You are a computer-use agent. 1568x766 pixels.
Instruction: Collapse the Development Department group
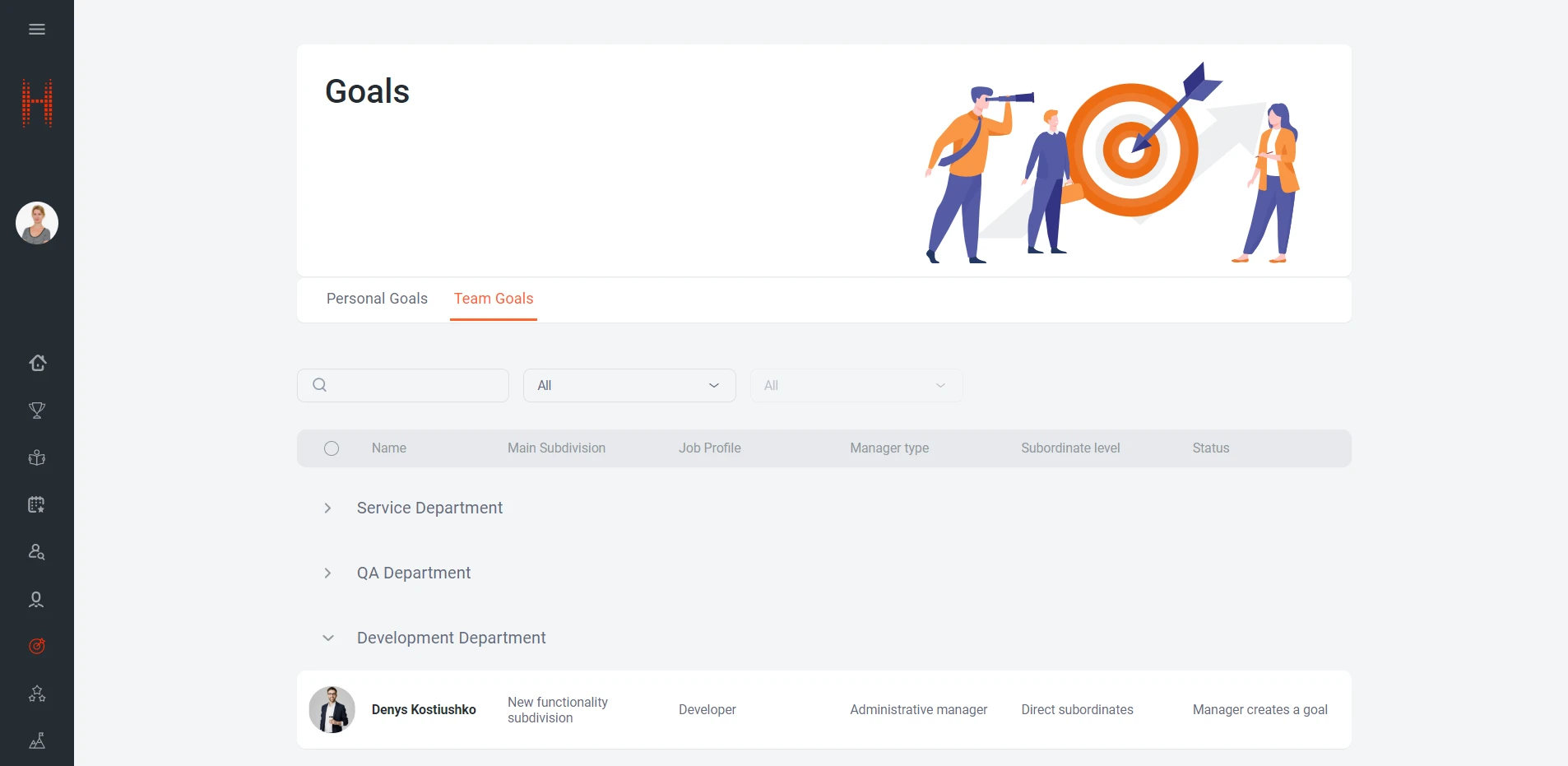(x=328, y=638)
